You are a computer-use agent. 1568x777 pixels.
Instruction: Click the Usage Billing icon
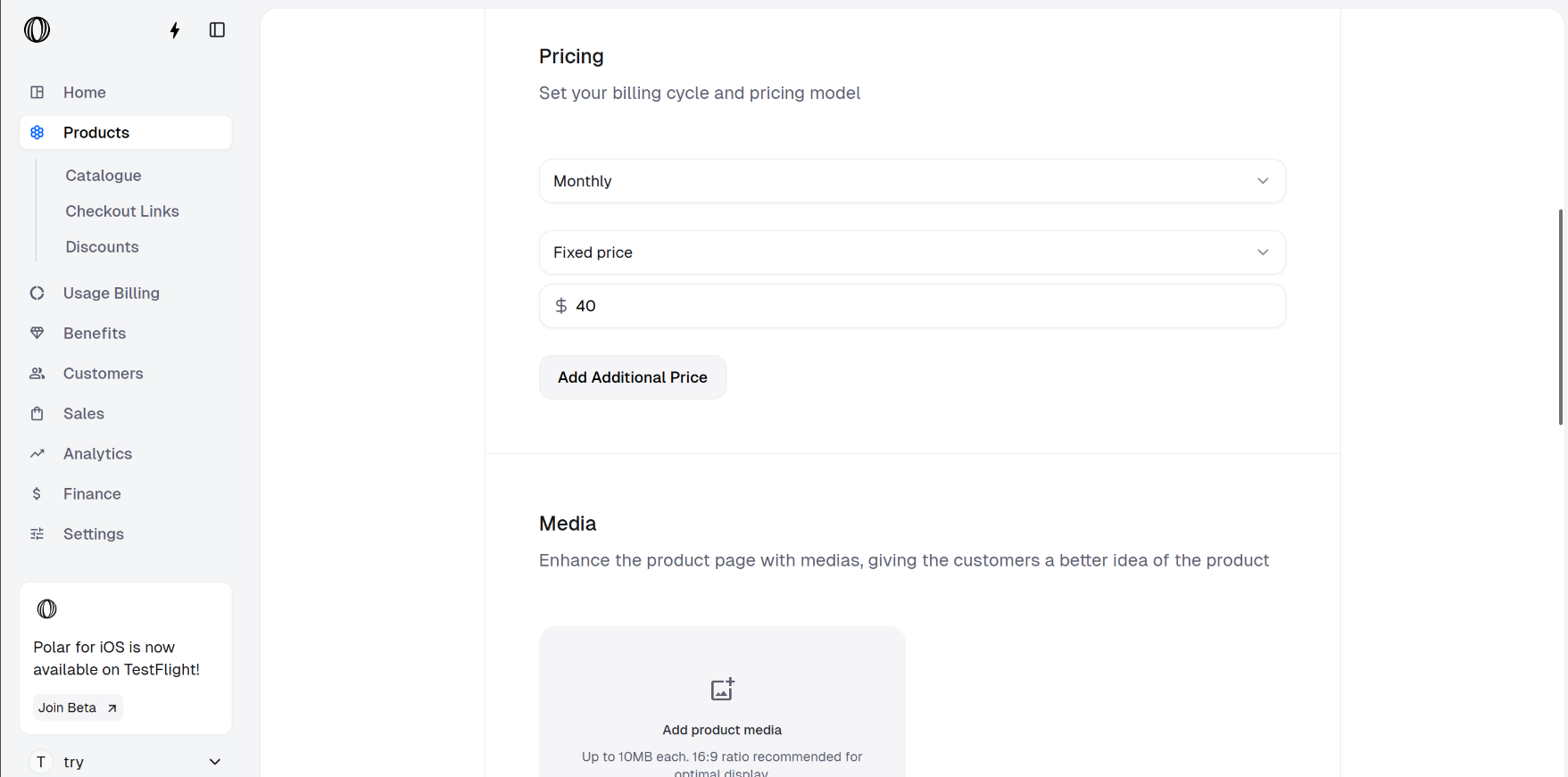37,293
